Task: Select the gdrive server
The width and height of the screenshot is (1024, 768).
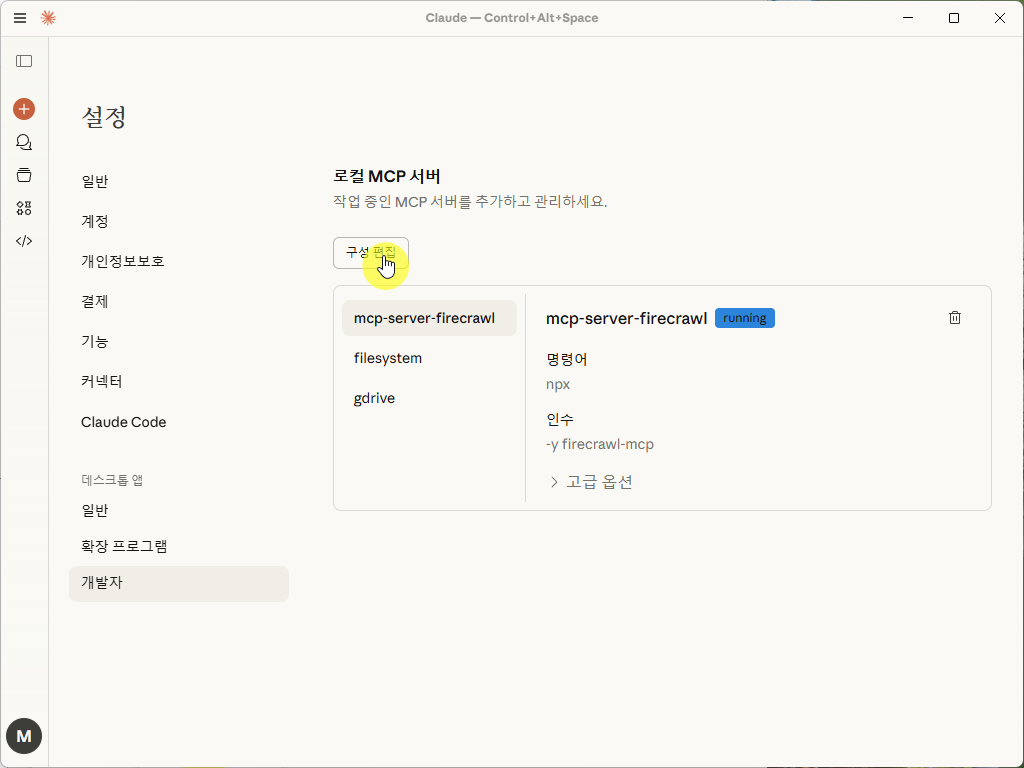Action: 429,398
